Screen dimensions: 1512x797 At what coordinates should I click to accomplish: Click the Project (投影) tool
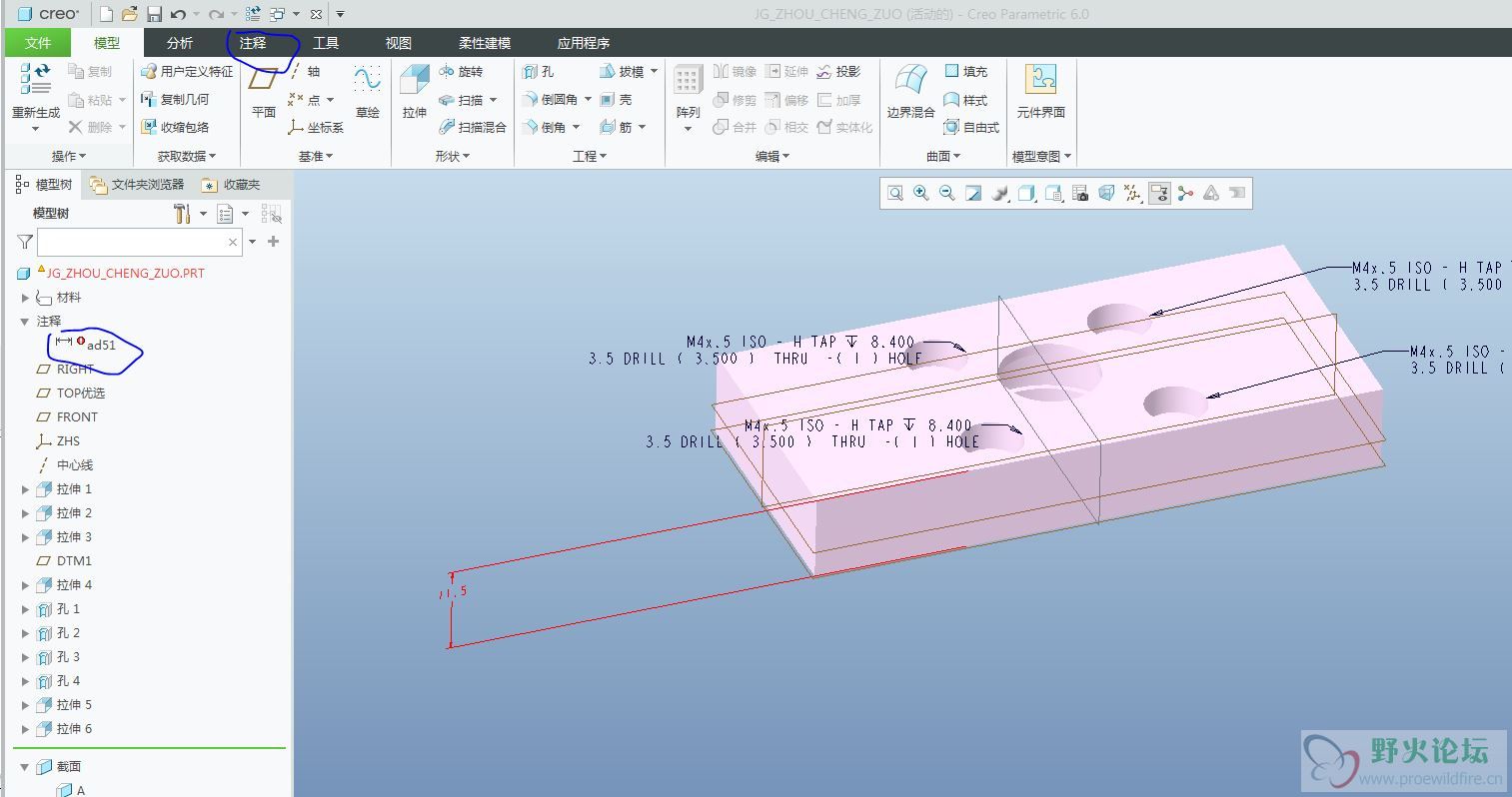click(x=838, y=72)
